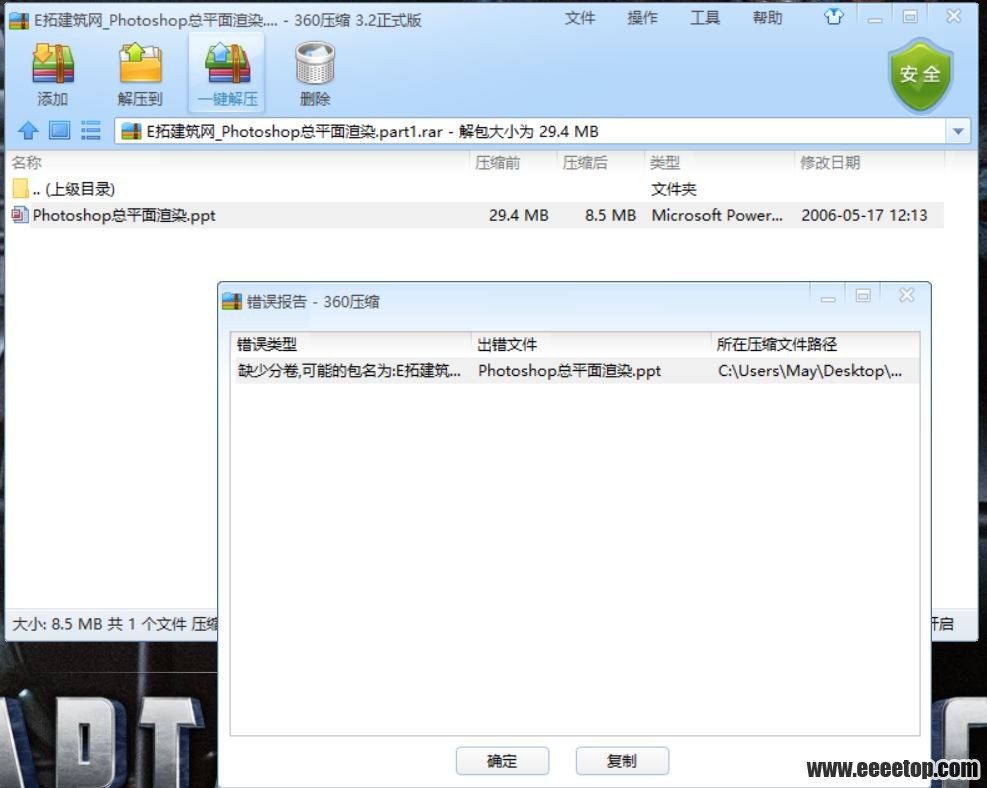Image resolution: width=987 pixels, height=788 pixels.
Task: Click the 2006-05-17 12:13 date cell
Action: [864, 215]
